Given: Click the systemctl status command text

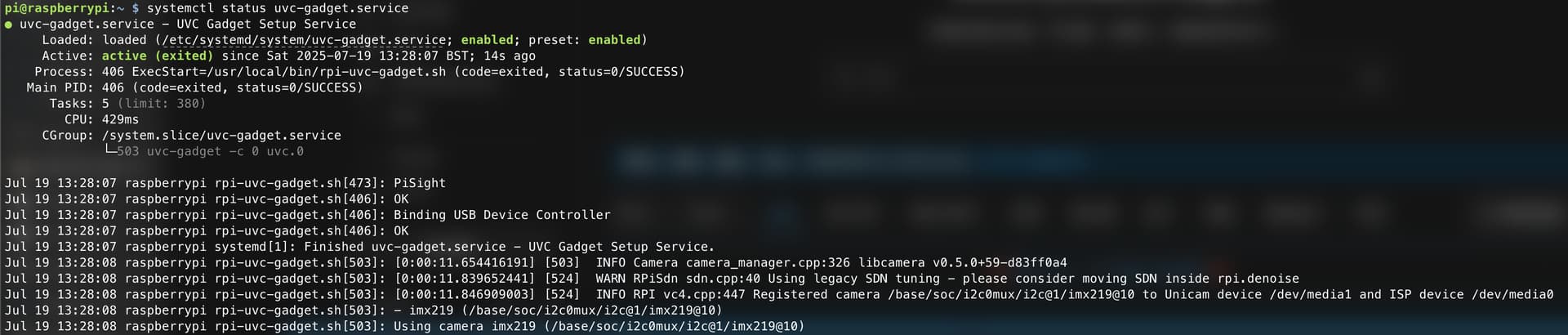Looking at the screenshot, I should 278,8.
